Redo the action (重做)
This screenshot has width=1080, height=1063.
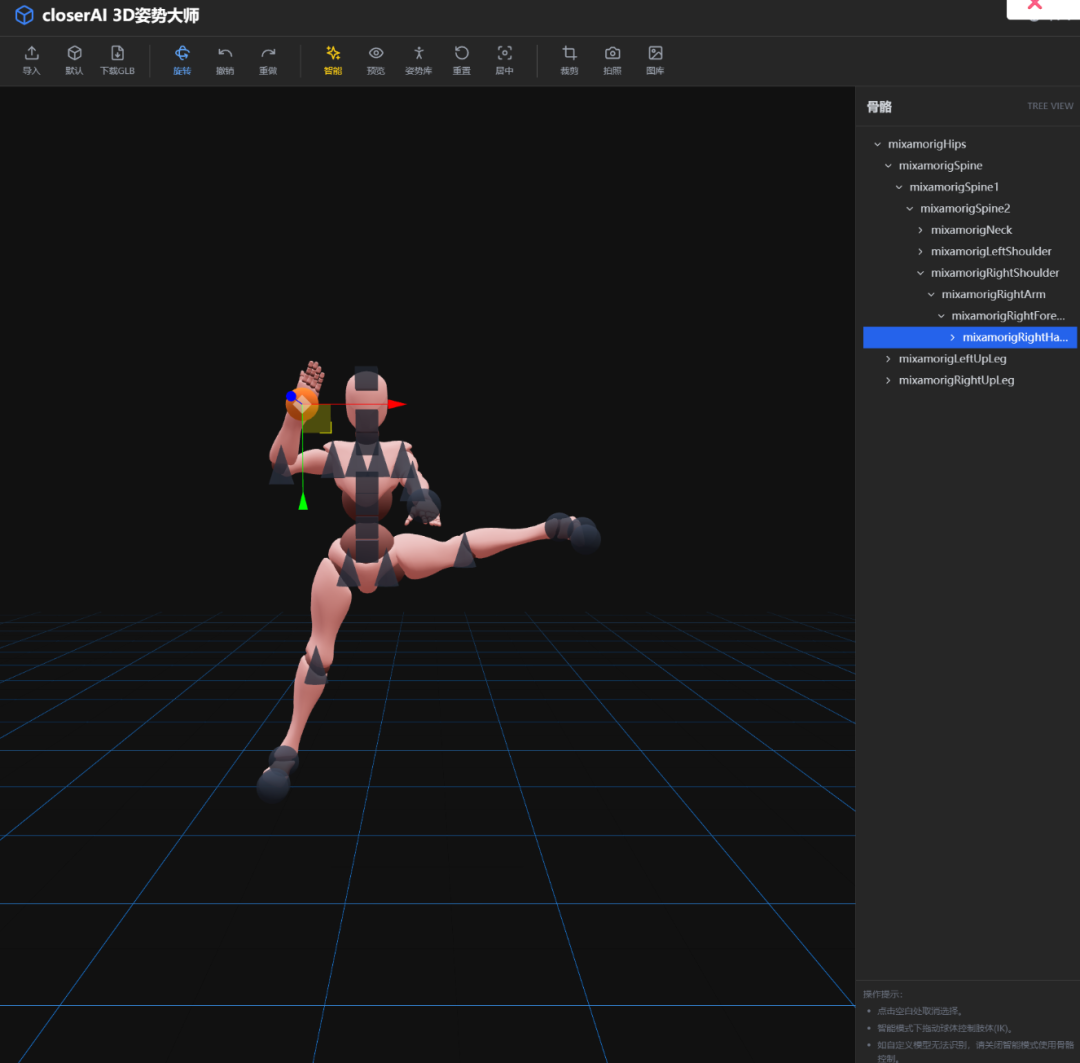coord(268,59)
